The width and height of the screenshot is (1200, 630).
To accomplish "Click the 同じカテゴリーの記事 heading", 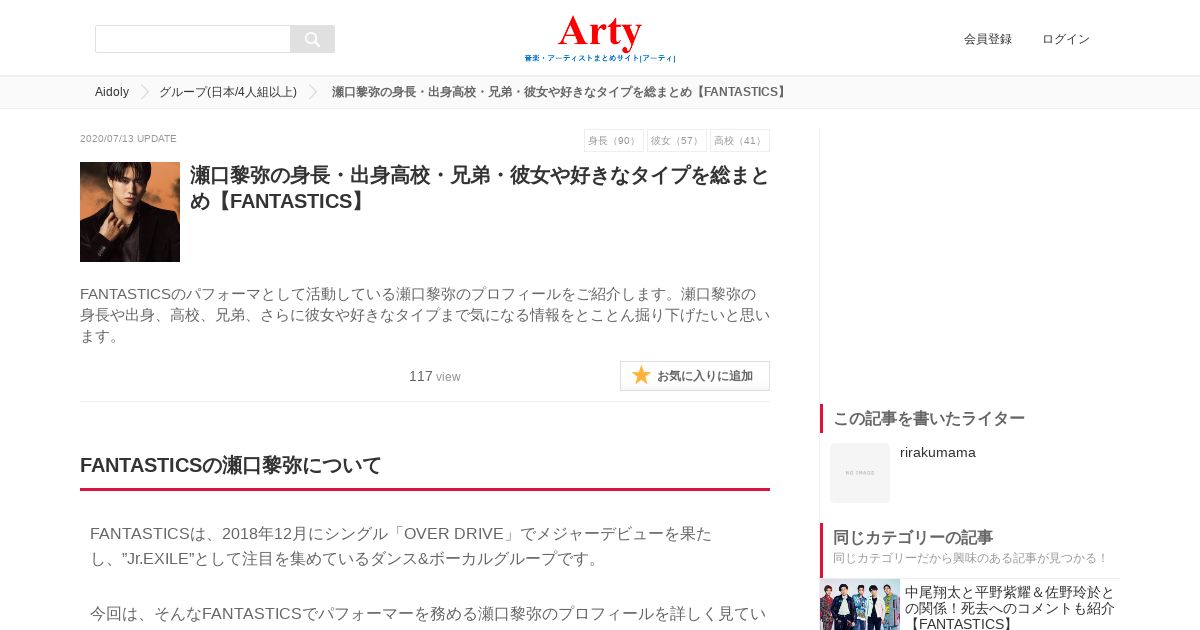I will (913, 537).
